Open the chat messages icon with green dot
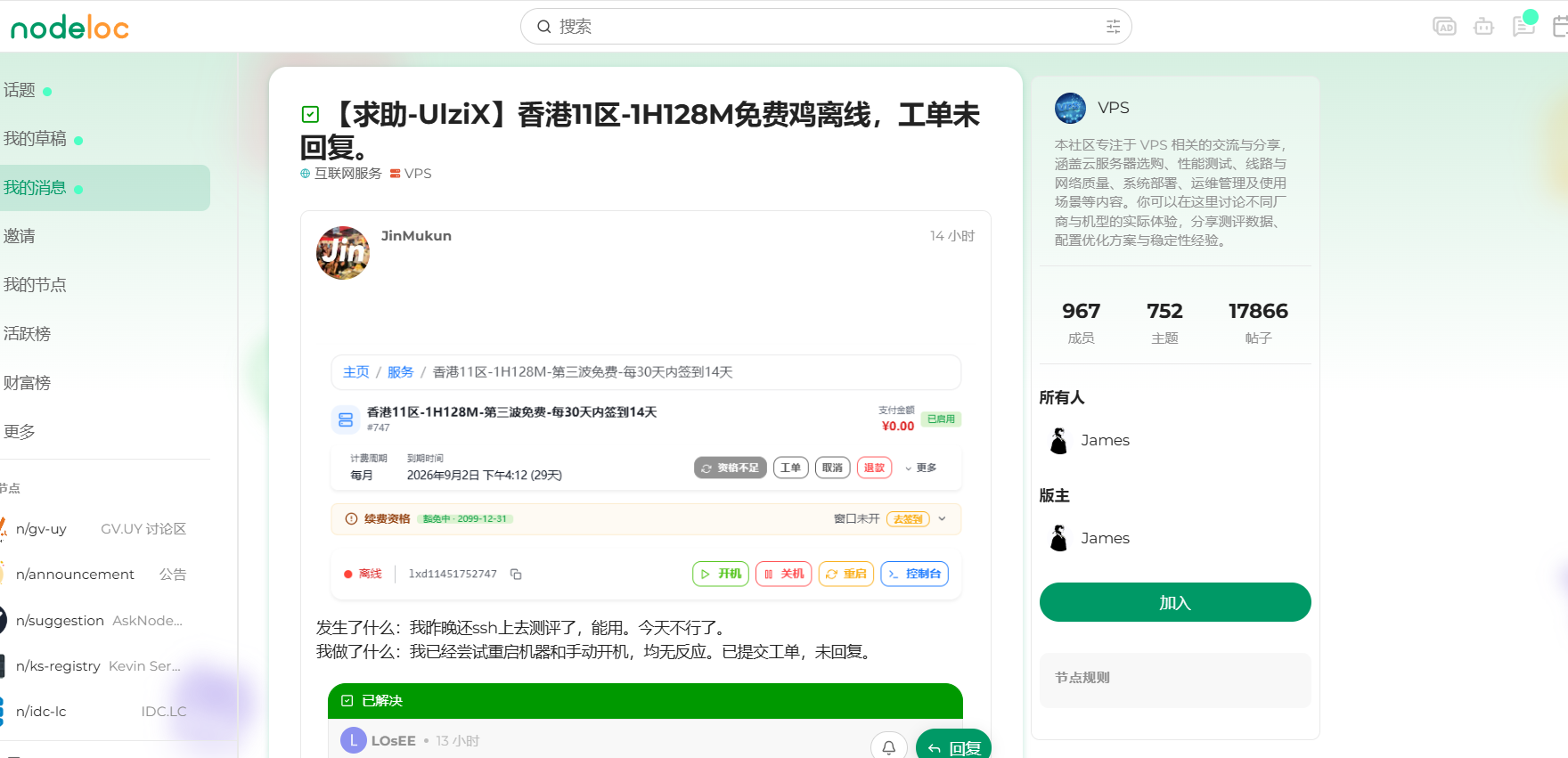 click(1524, 26)
